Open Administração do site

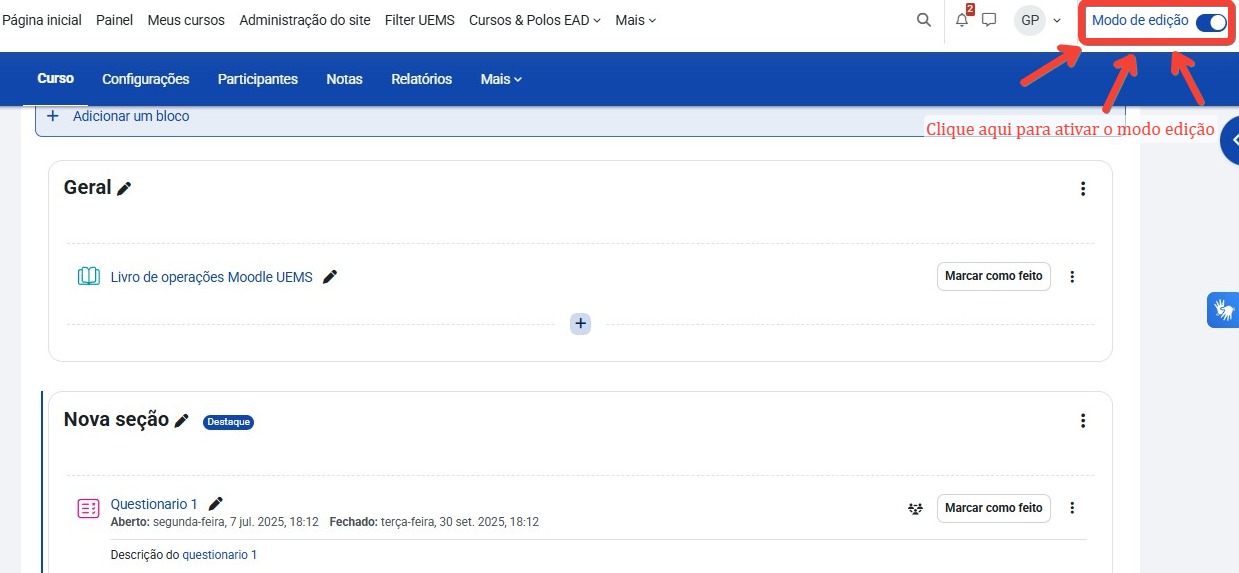pos(305,20)
